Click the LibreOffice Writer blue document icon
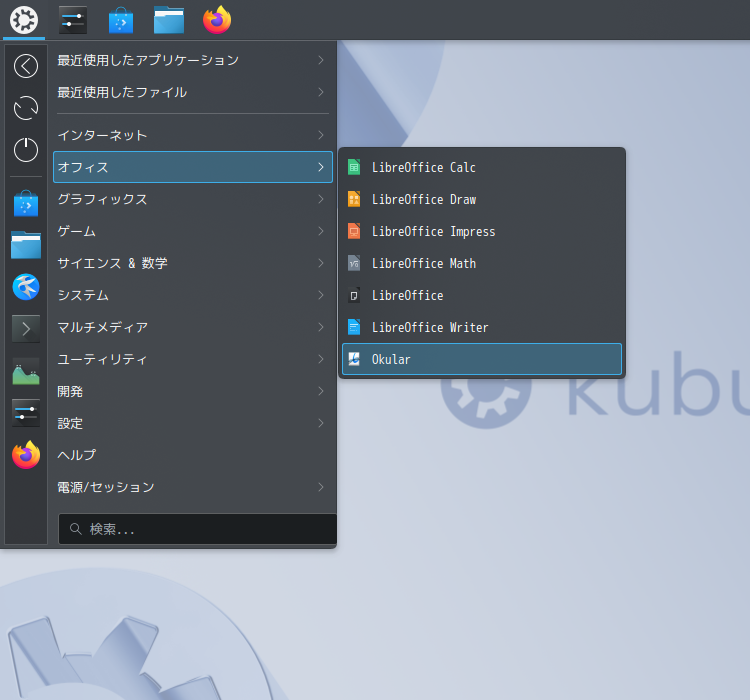This screenshot has height=700, width=750. (x=354, y=328)
